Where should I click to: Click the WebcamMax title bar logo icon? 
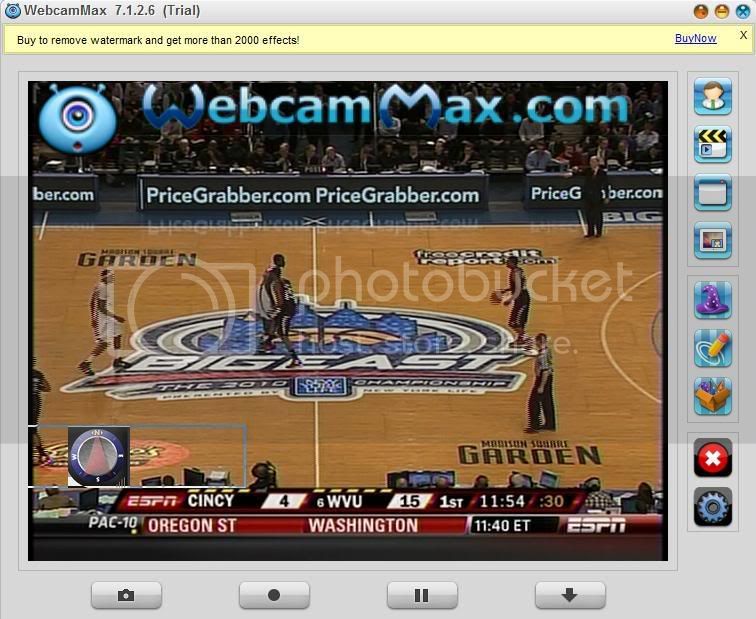[13, 11]
